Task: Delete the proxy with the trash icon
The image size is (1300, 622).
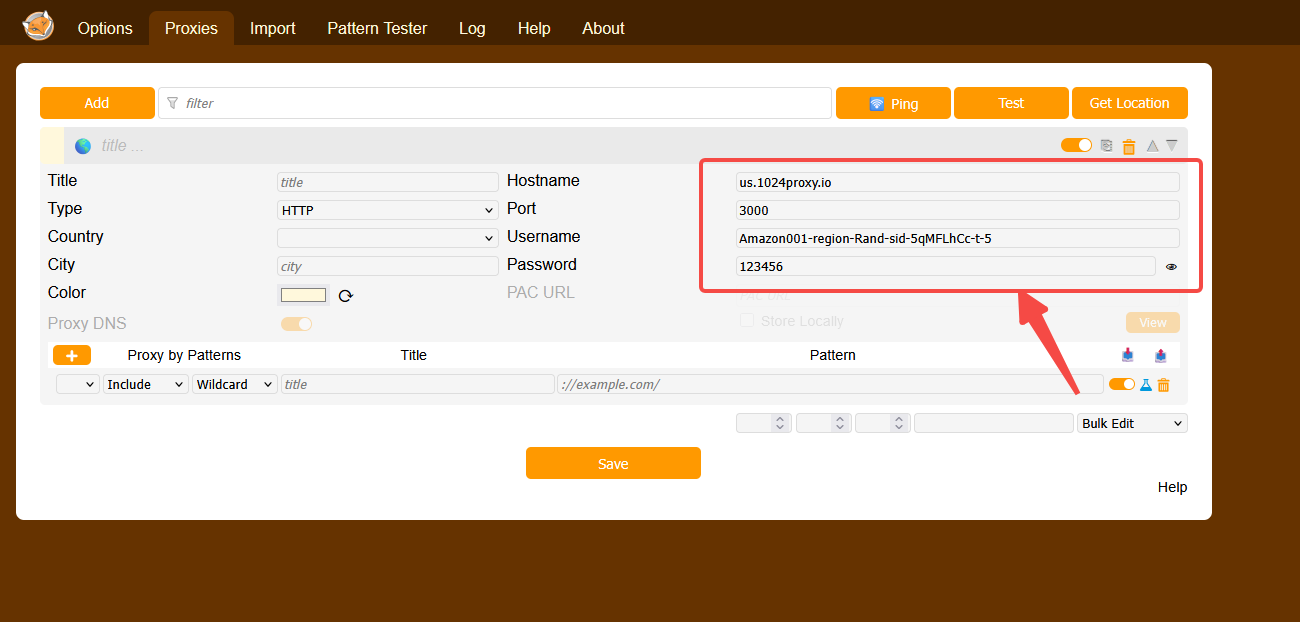Action: coord(1129,146)
